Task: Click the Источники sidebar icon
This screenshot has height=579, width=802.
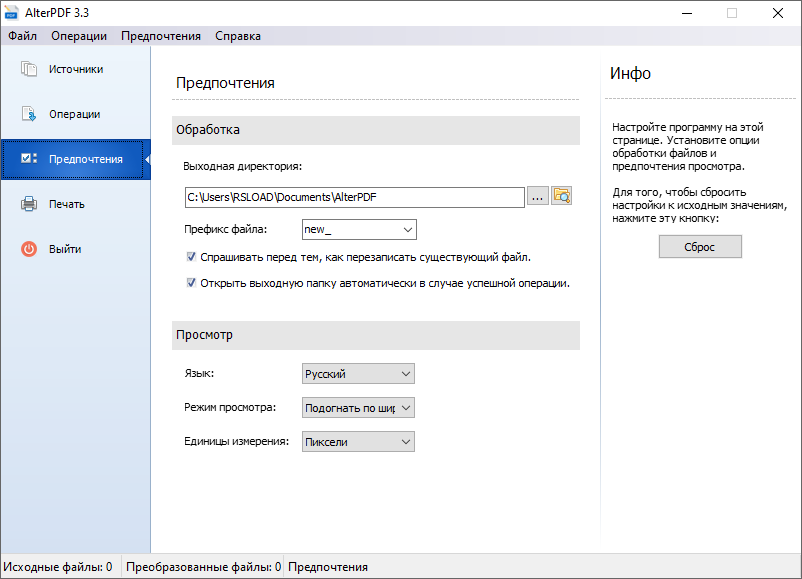Action: (x=28, y=69)
